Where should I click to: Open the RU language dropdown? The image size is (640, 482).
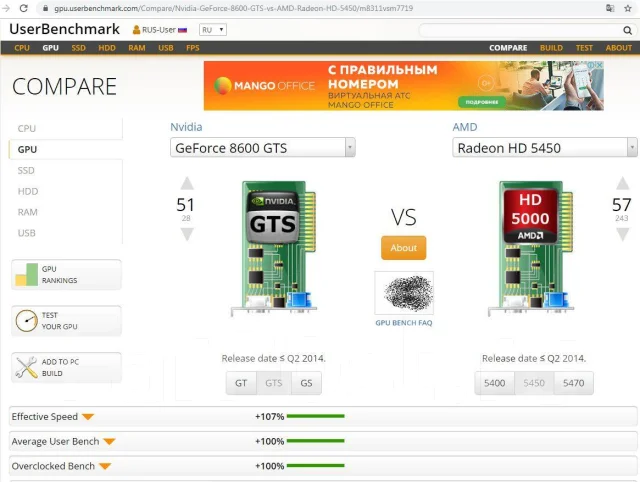[x=213, y=30]
